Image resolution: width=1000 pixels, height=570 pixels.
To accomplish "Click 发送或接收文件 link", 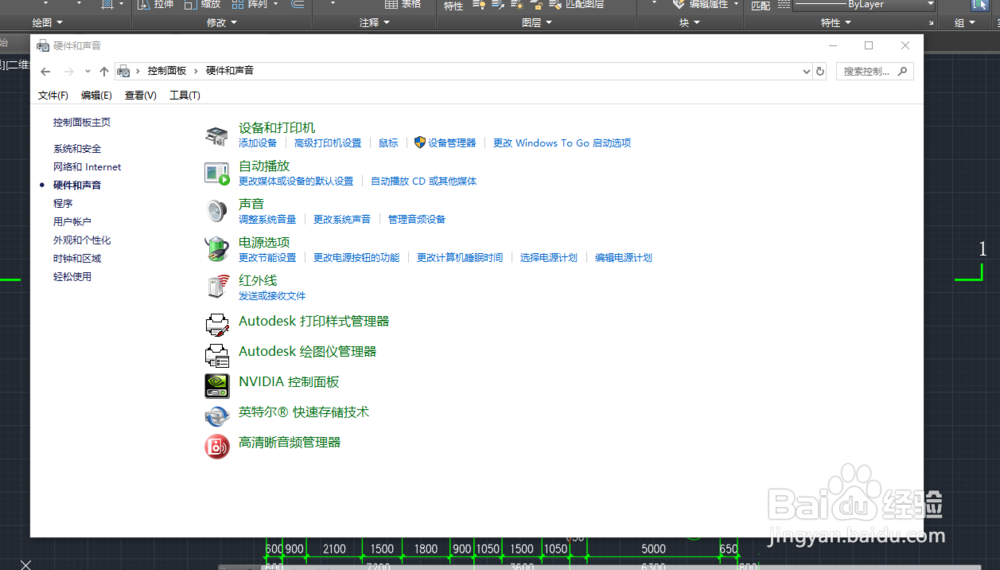I will click(272, 296).
